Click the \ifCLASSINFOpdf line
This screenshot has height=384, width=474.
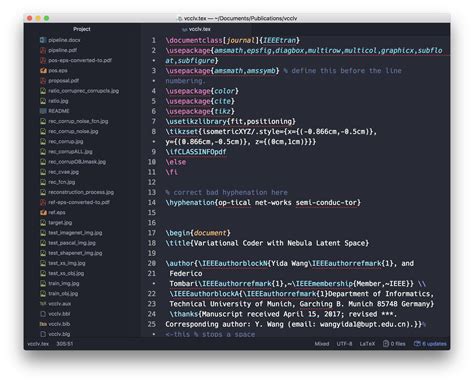(196, 152)
